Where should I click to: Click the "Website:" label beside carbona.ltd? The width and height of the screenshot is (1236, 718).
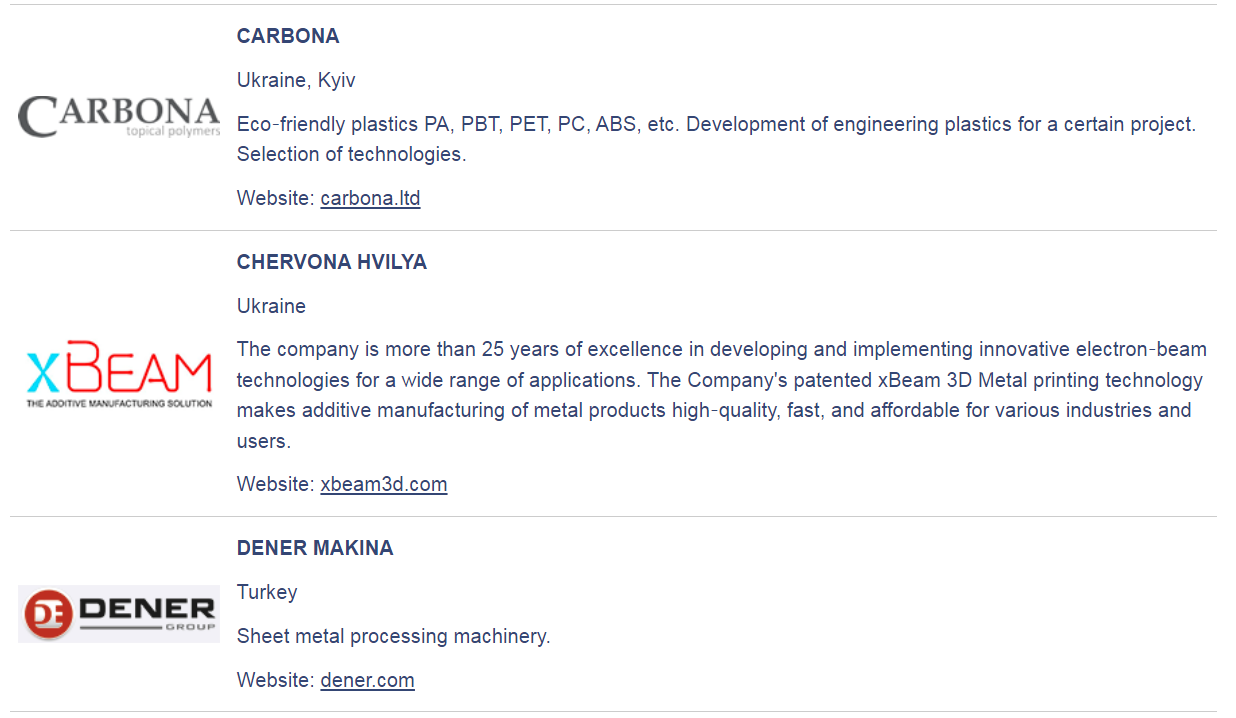tap(275, 198)
